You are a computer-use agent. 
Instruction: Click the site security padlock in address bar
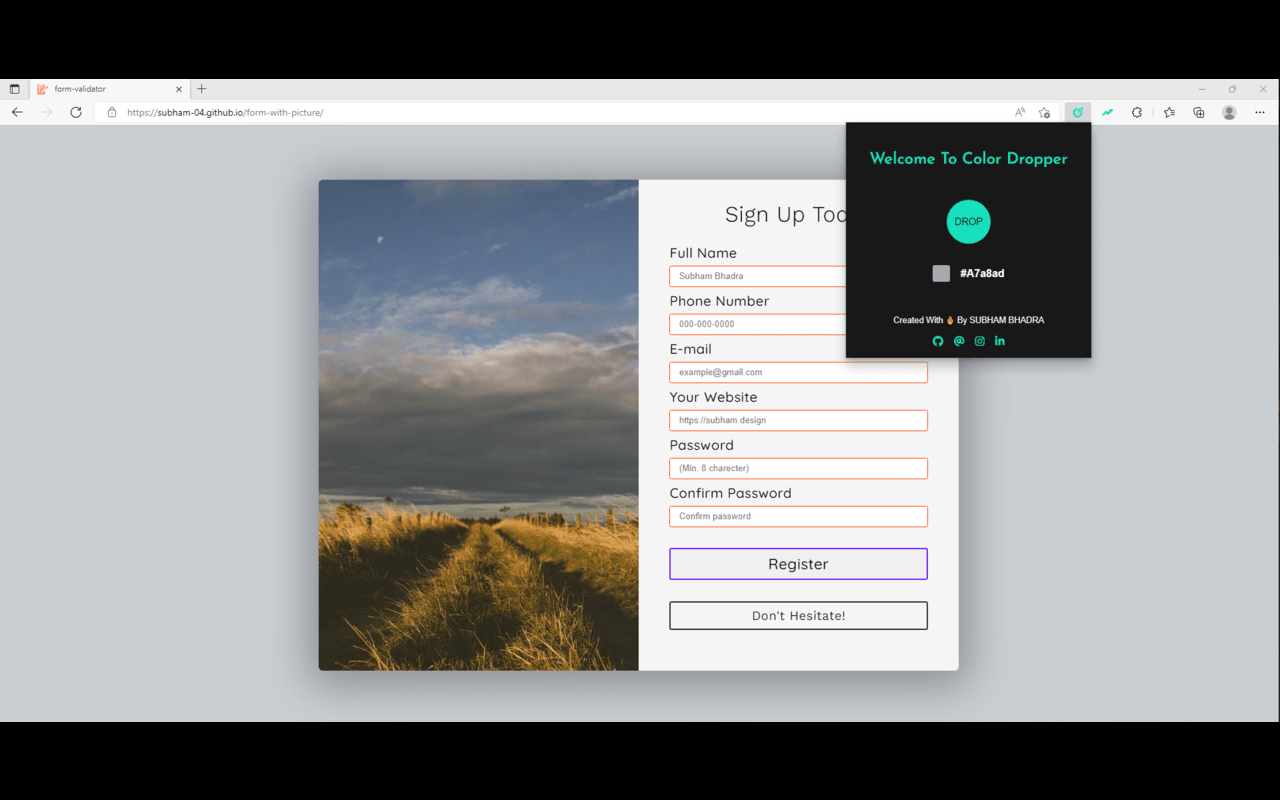[x=111, y=112]
